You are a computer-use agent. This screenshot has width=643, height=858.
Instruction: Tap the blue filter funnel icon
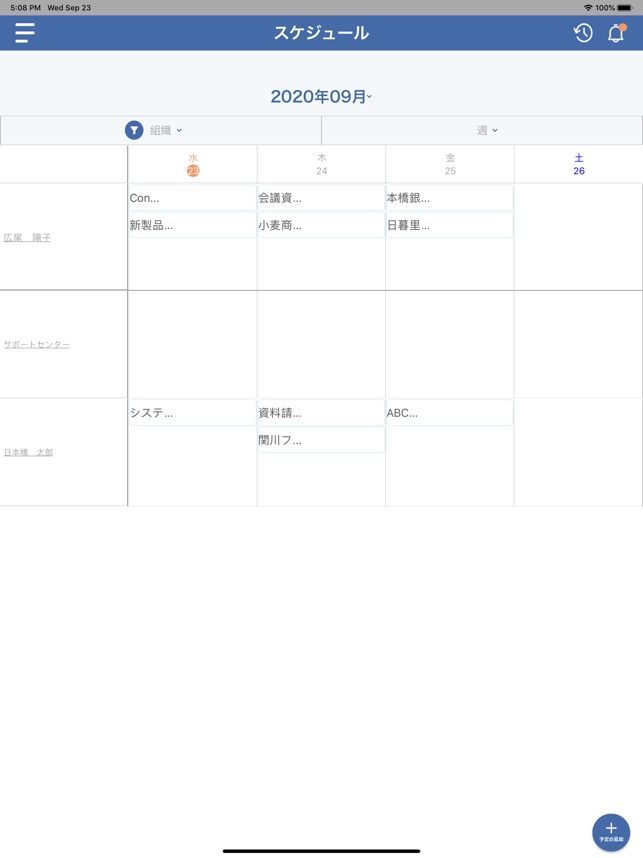134,130
